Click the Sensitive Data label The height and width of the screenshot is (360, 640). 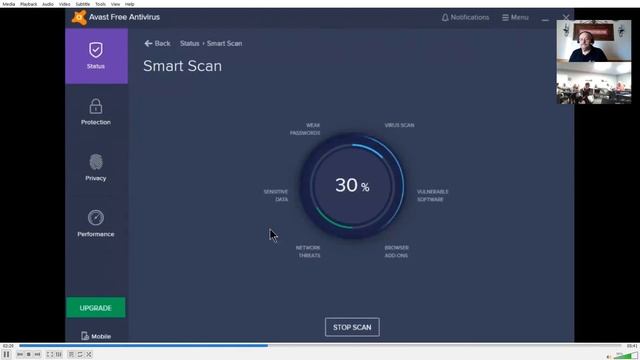(276, 196)
